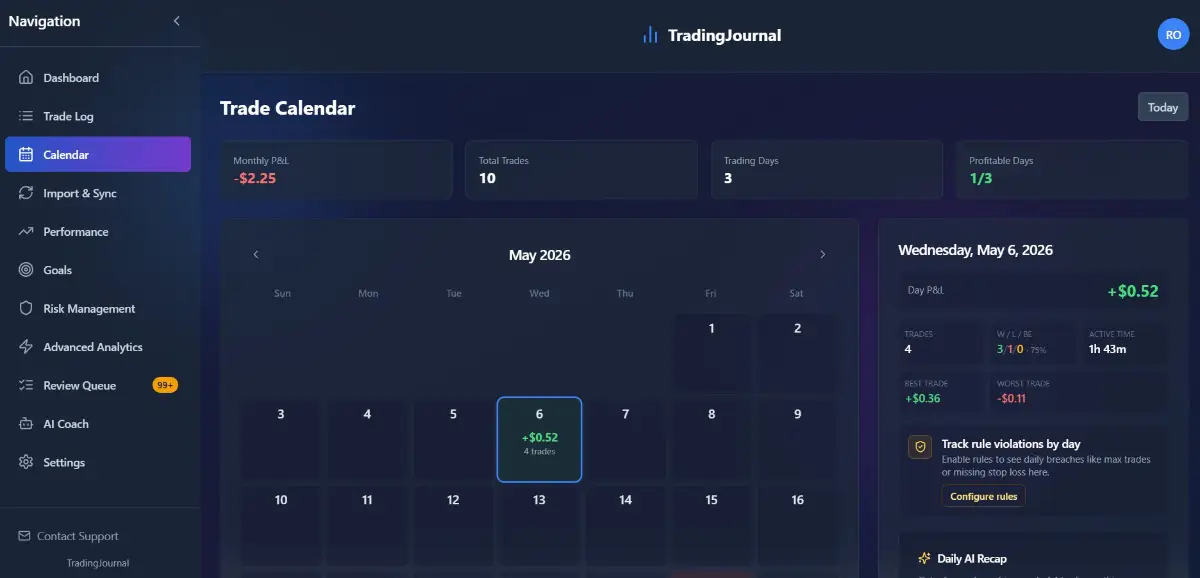Select the May 13 calendar day
Viewport: 1200px width, 578px height.
539,526
